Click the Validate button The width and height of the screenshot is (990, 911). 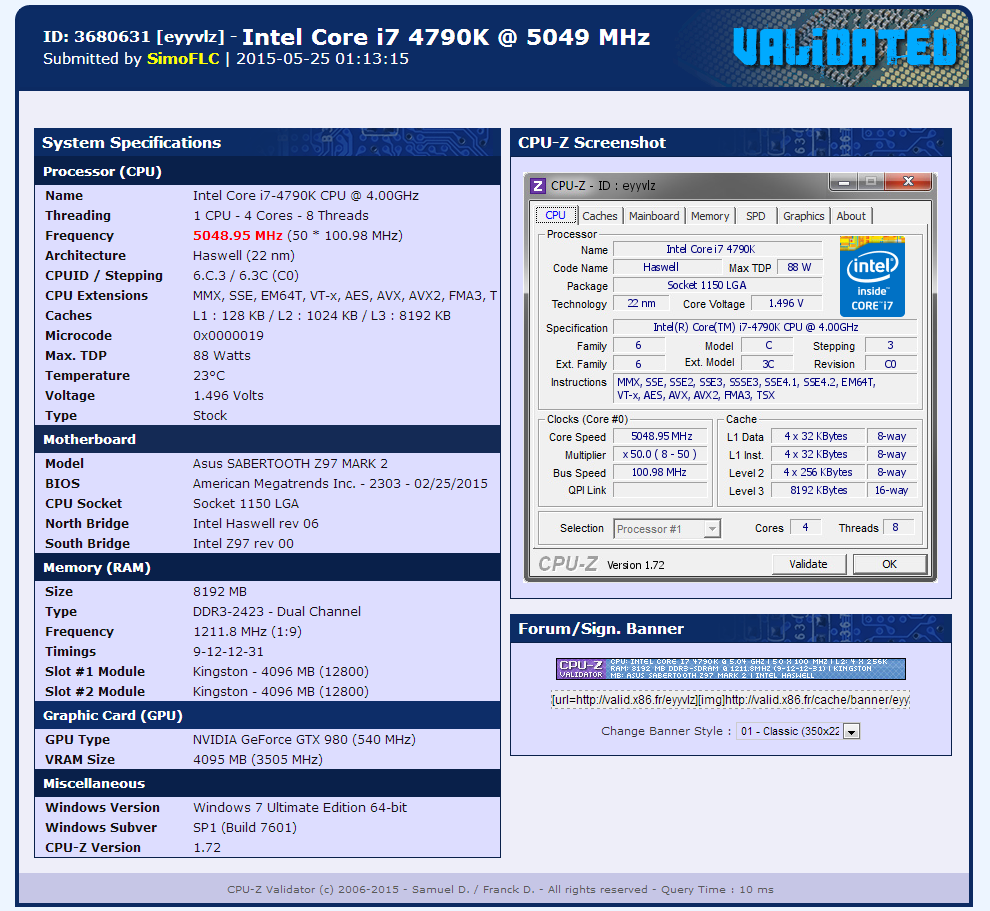(809, 564)
